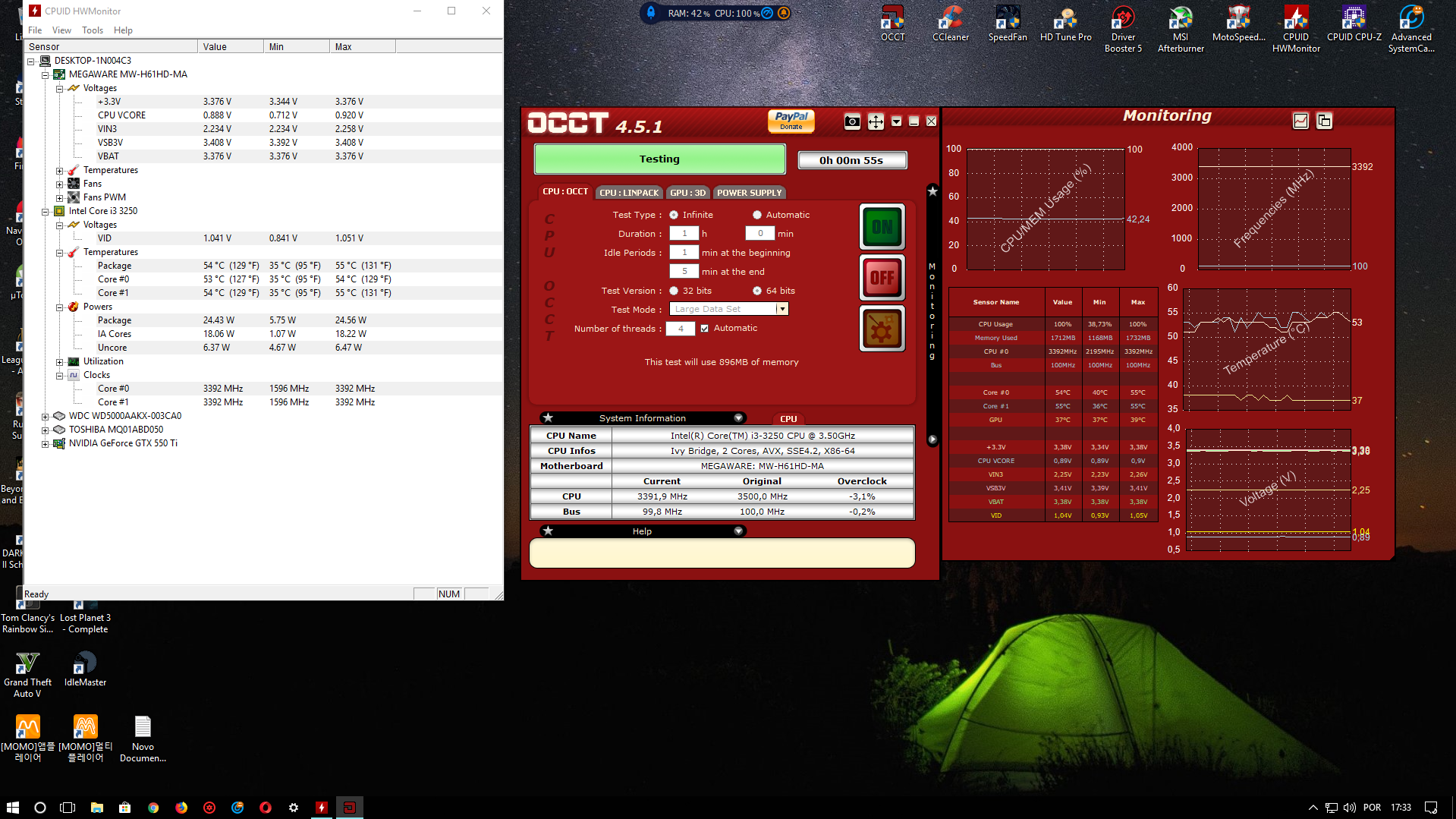The height and width of the screenshot is (819, 1456).
Task: Select Infinite test type radio
Action: click(674, 215)
